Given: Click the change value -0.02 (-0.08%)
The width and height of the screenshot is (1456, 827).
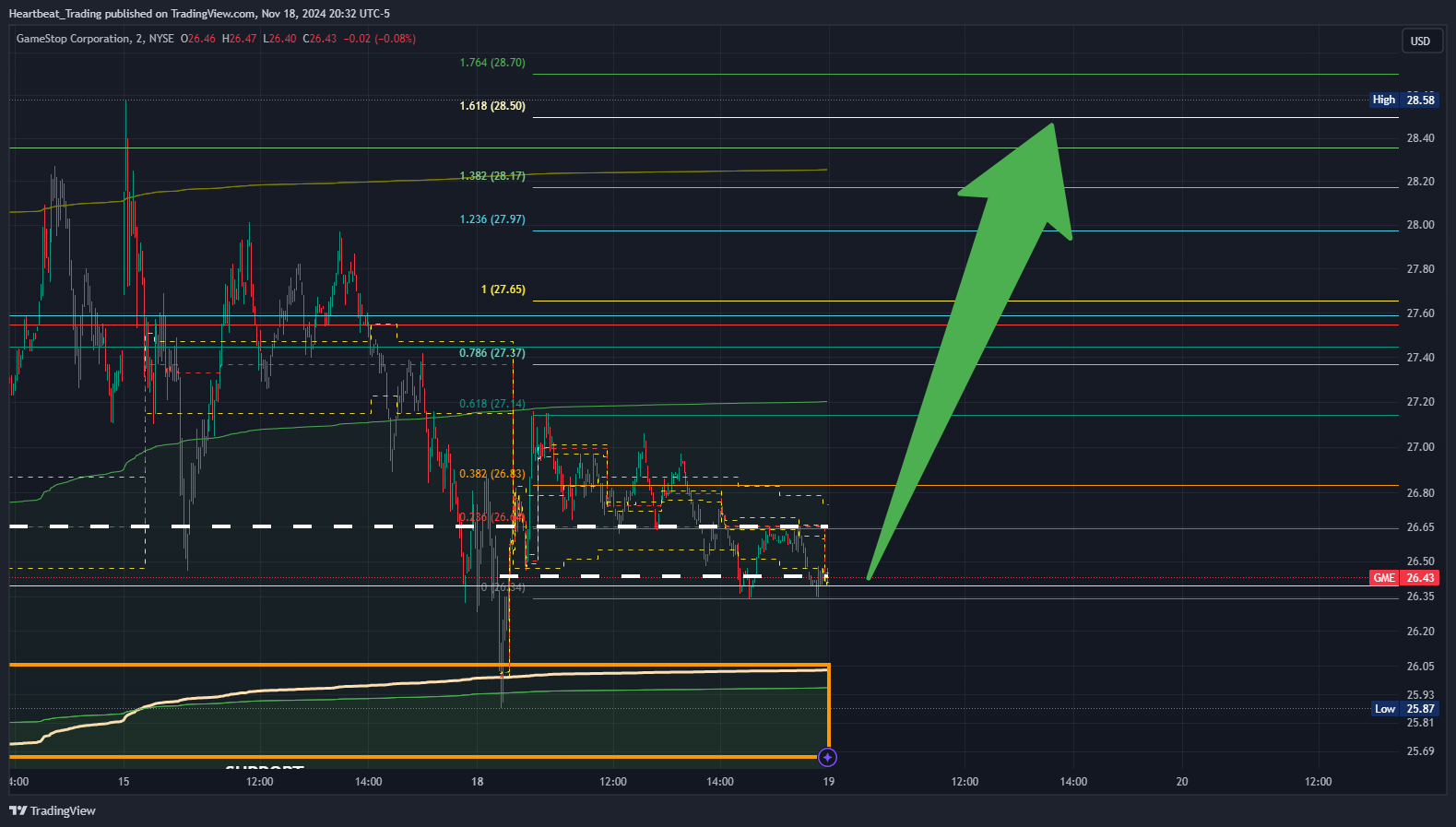Looking at the screenshot, I should [380, 39].
